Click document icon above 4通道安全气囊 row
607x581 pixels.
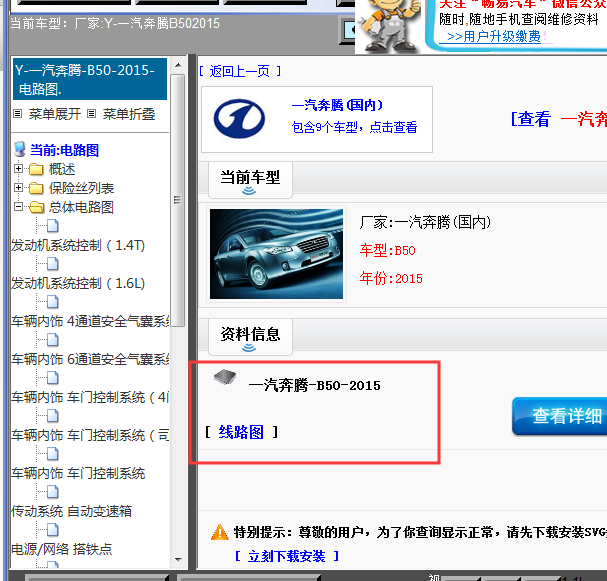point(53,302)
